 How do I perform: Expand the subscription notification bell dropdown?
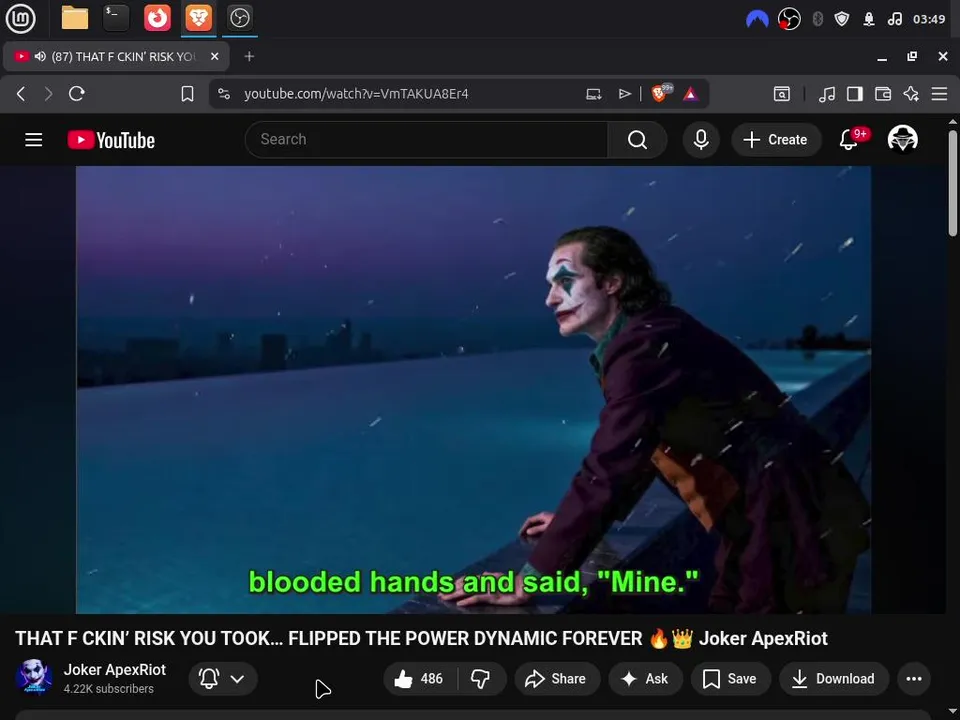tap(223, 678)
